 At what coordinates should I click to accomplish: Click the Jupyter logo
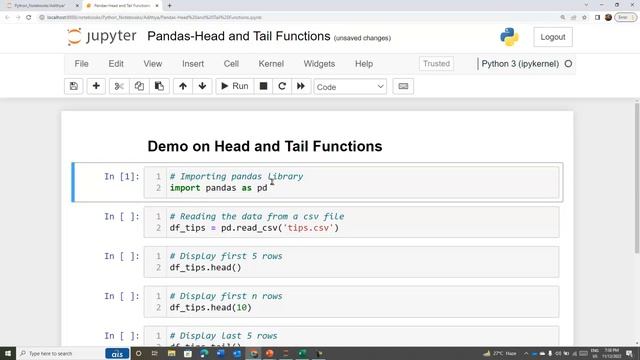[x=101, y=37]
